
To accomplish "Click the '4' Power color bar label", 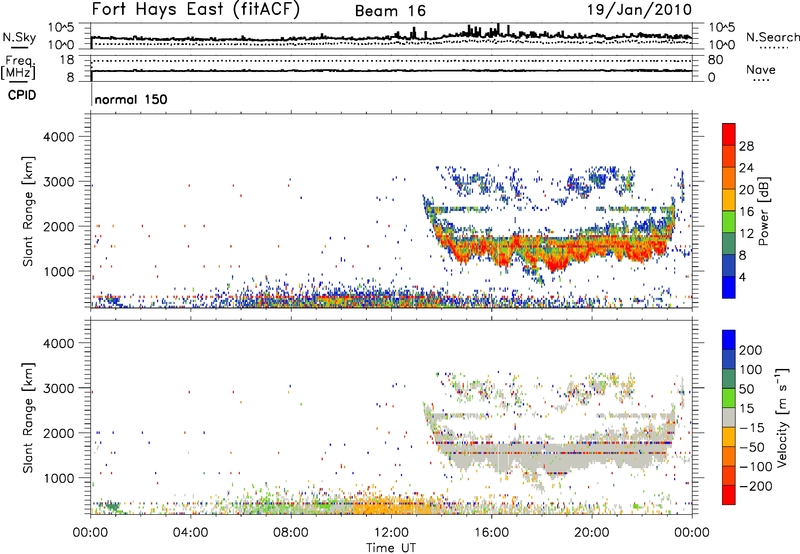I will (x=742, y=278).
